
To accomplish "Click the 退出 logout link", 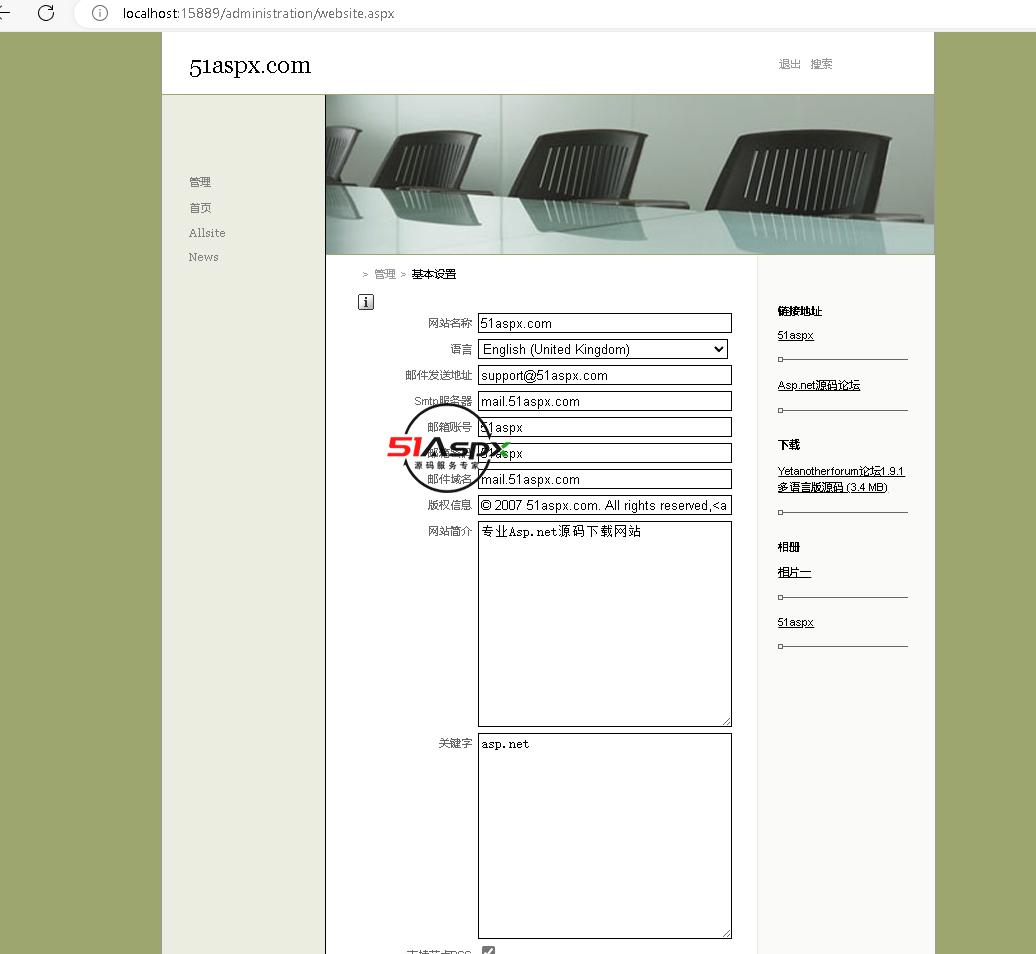I will click(790, 64).
